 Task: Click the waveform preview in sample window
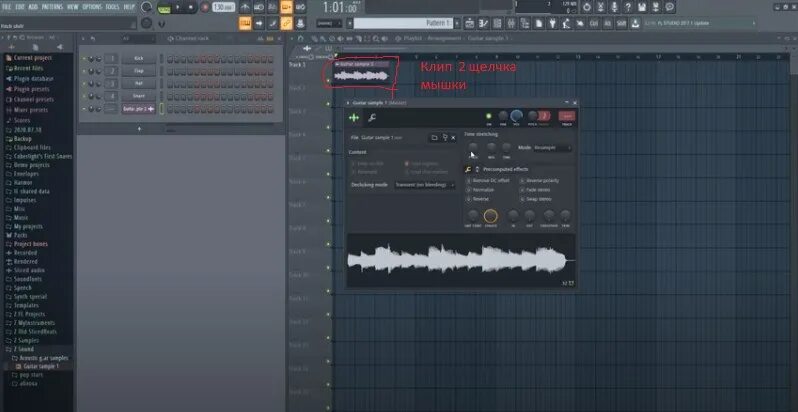pyautogui.click(x=462, y=260)
